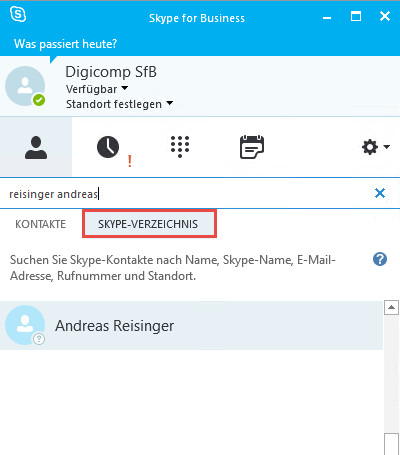
Task: Click the Skype logo in title bar
Action: click(x=18, y=14)
